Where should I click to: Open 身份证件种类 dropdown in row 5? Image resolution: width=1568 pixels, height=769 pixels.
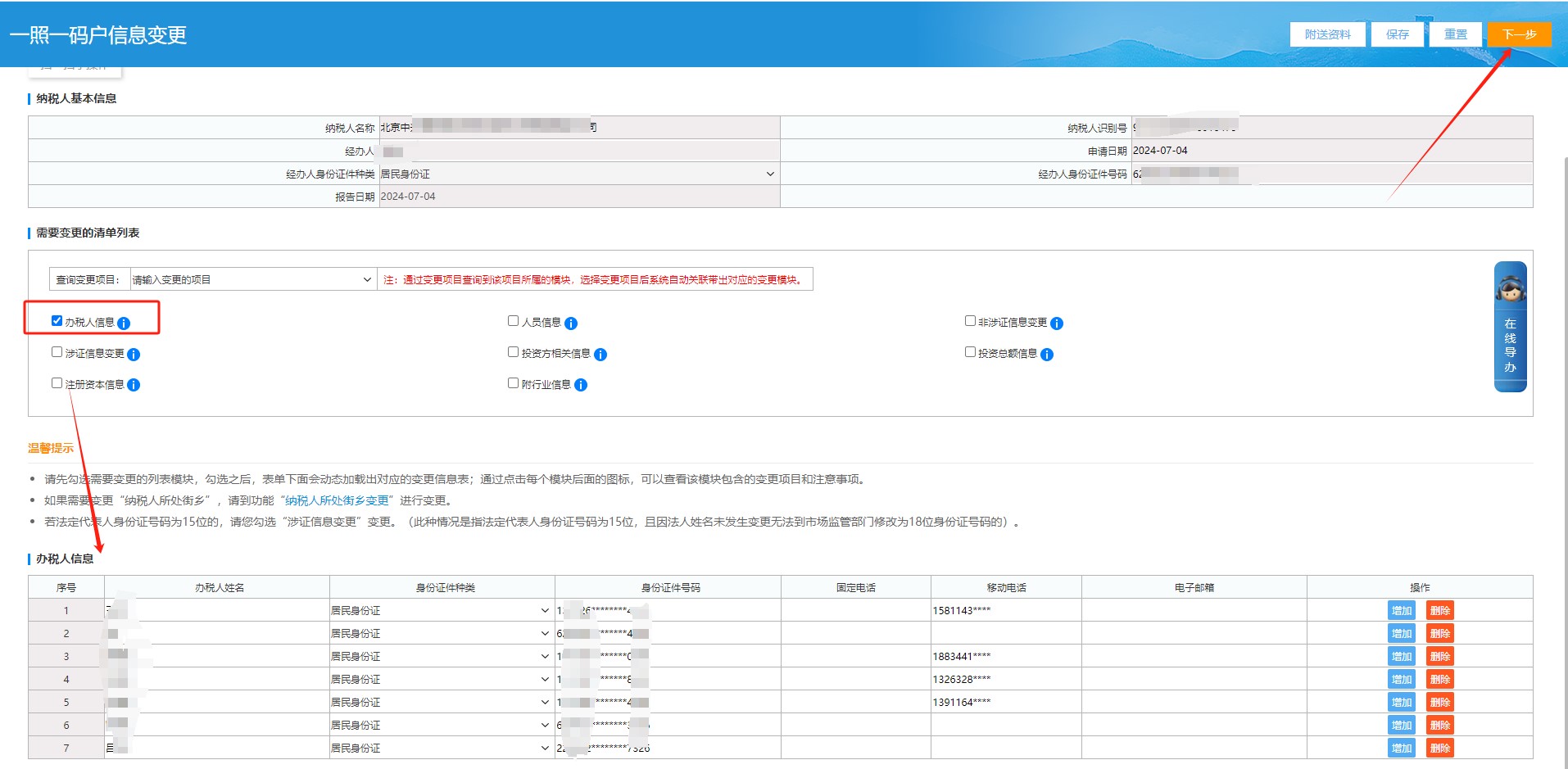tap(442, 702)
